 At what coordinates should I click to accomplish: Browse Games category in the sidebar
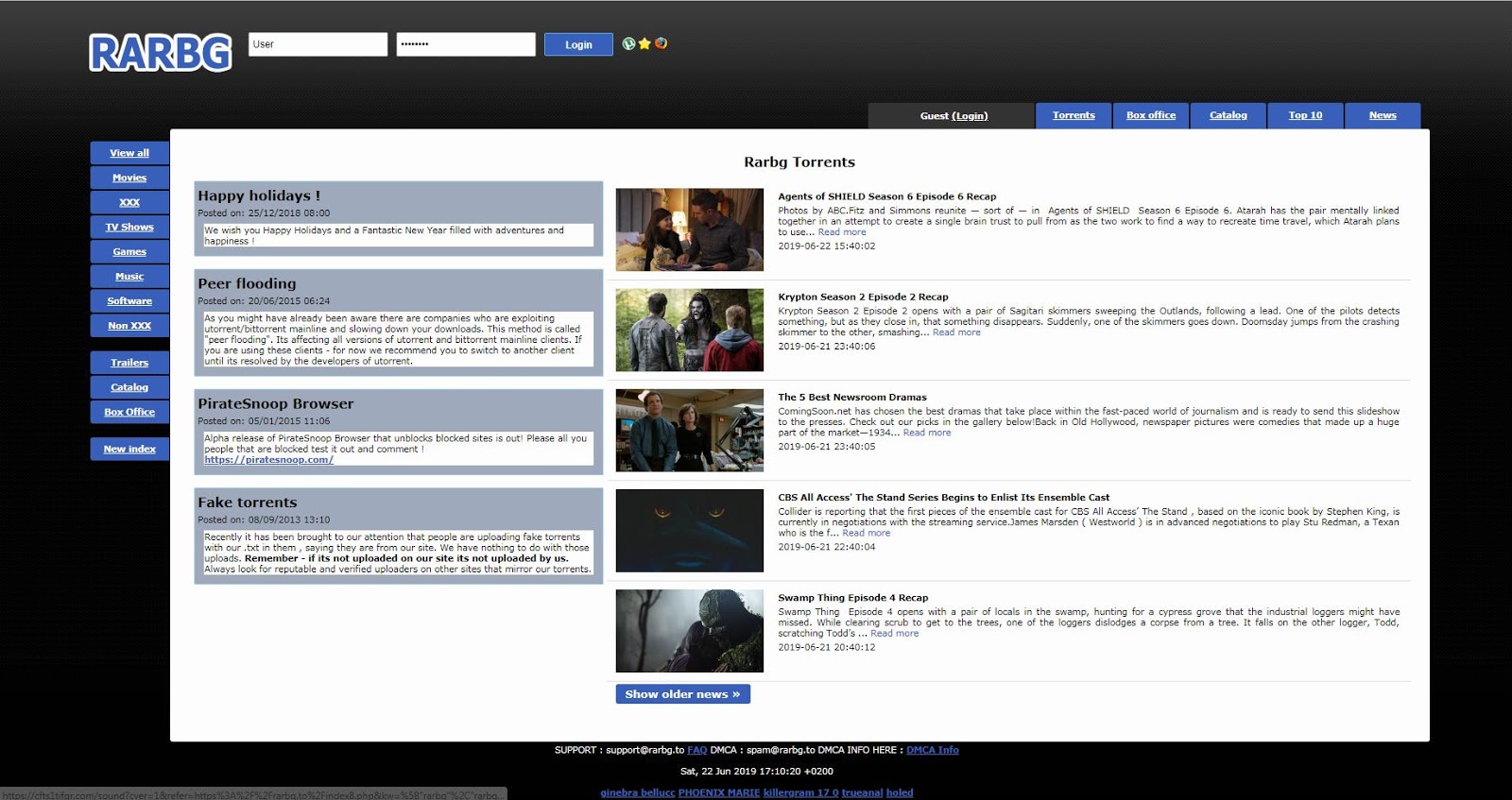click(x=129, y=251)
